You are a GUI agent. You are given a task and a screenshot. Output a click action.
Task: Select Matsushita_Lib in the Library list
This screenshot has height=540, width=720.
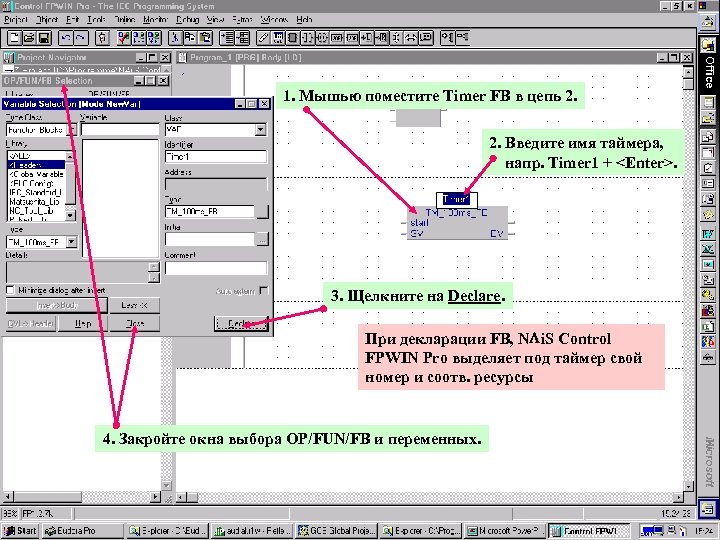37,202
